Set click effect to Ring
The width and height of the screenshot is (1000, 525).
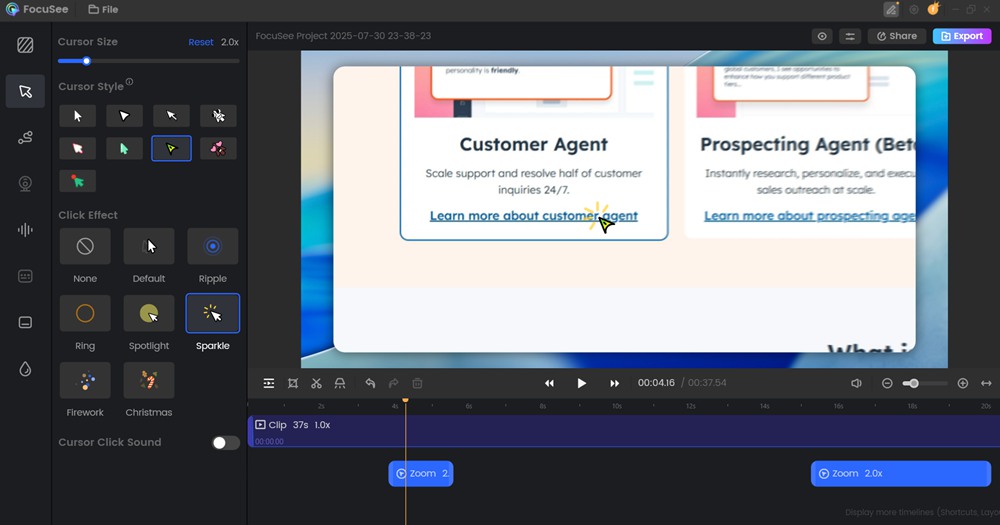point(85,313)
